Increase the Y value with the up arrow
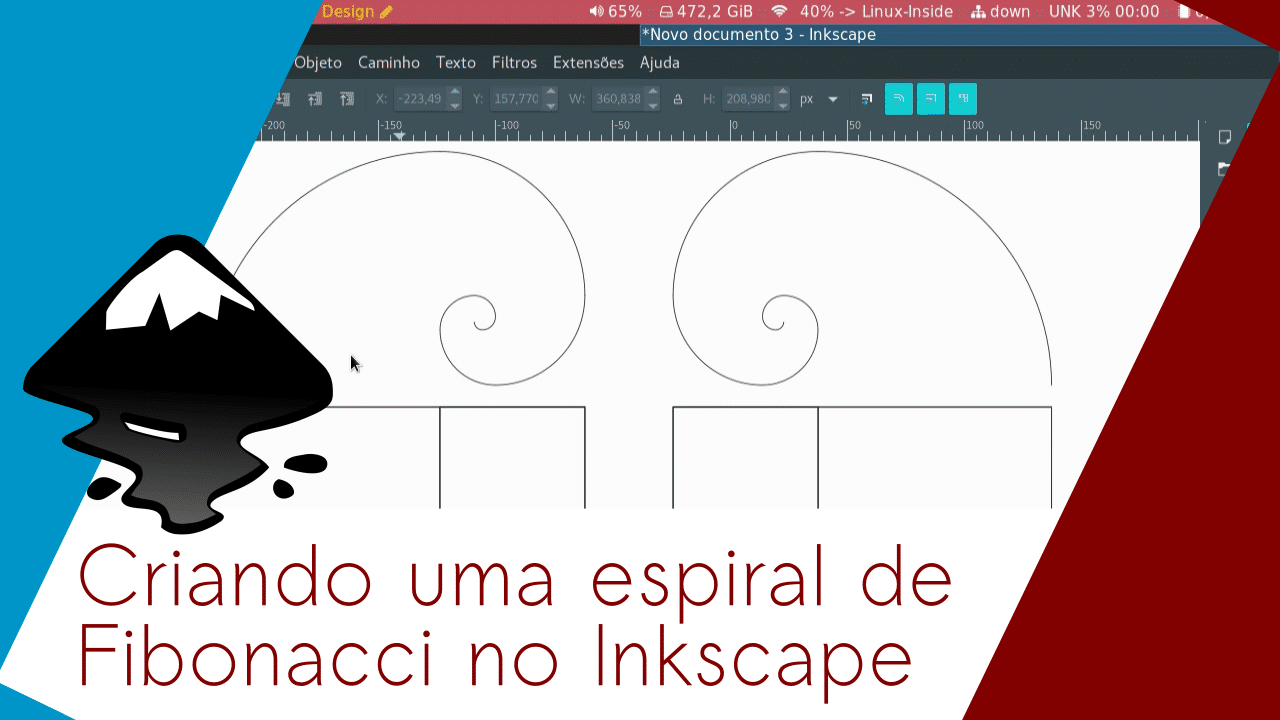The image size is (1280, 720). point(551,93)
